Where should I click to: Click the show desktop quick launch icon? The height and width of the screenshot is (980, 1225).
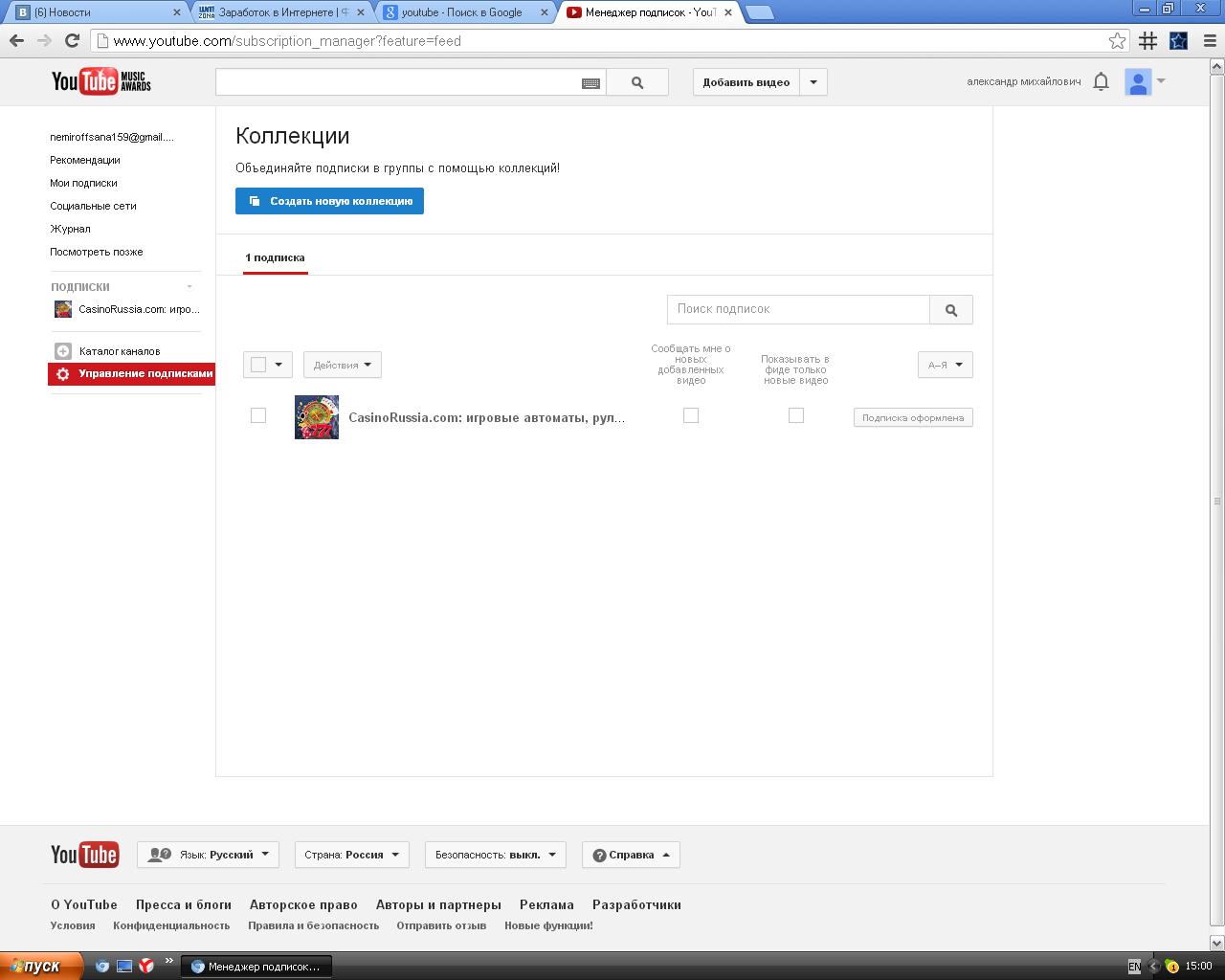(x=124, y=967)
